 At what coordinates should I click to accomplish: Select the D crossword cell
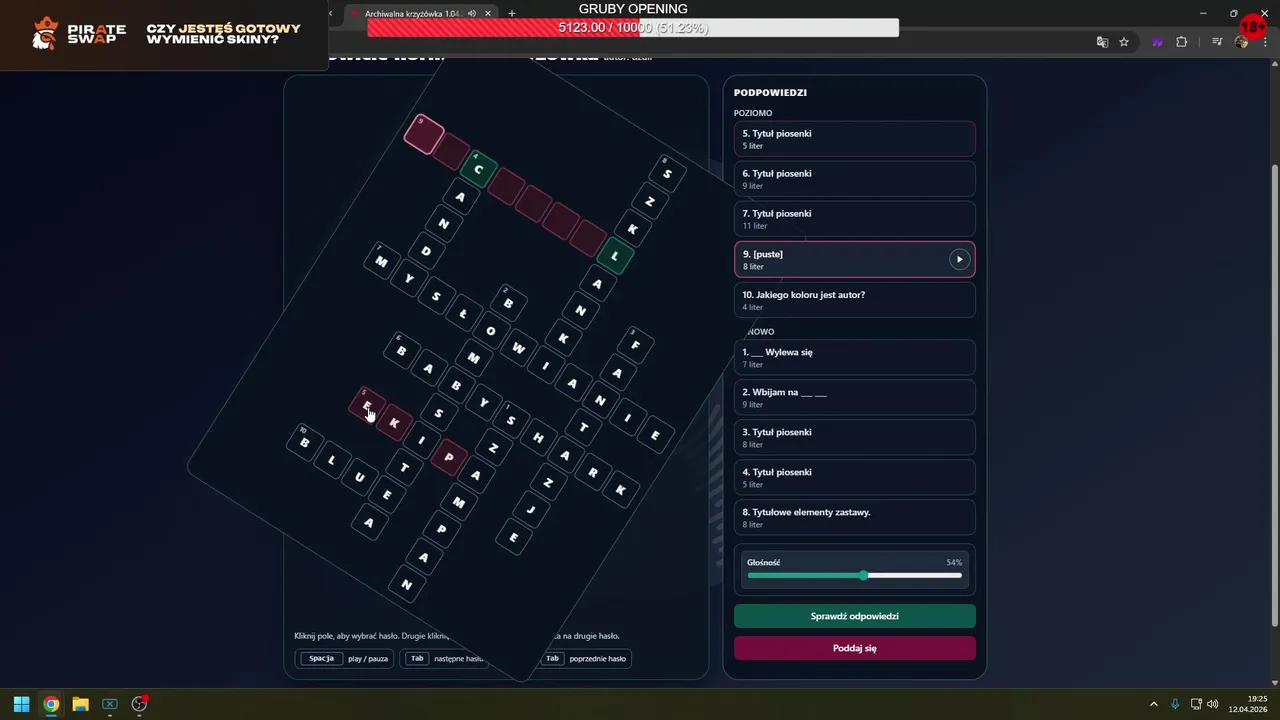coord(426,250)
